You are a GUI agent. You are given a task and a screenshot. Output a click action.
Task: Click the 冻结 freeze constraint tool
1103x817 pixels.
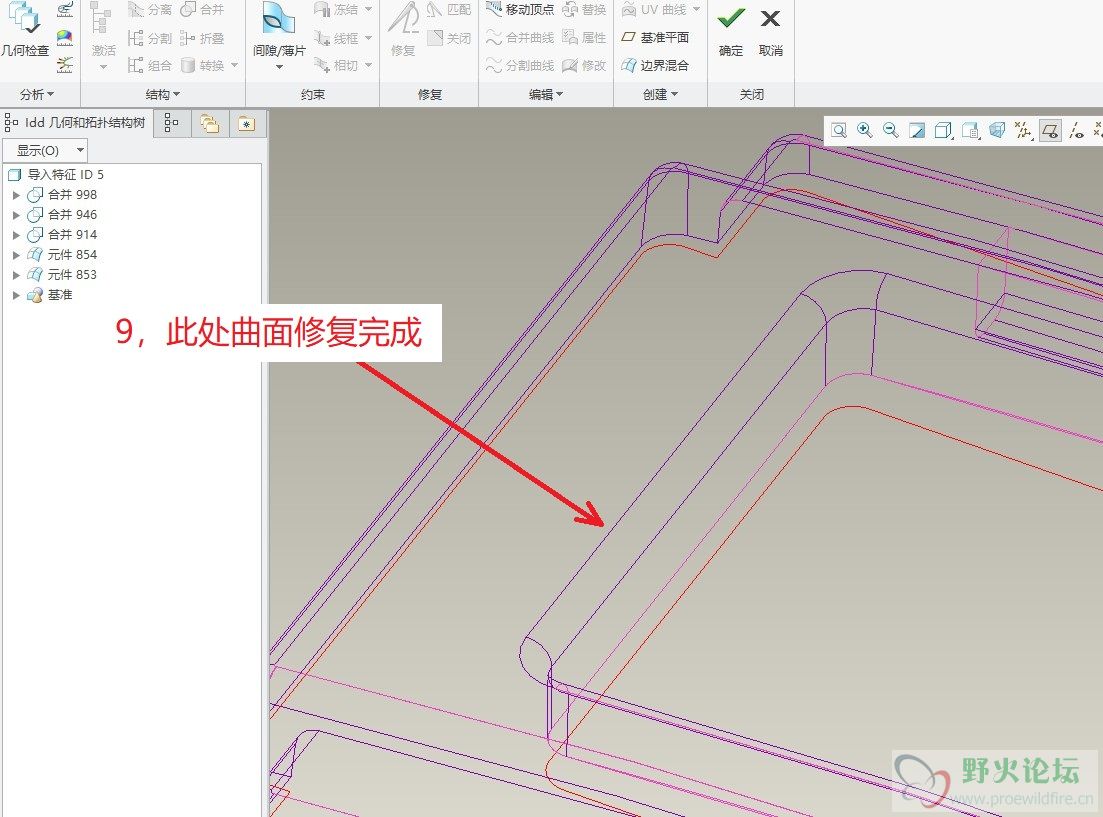337,10
